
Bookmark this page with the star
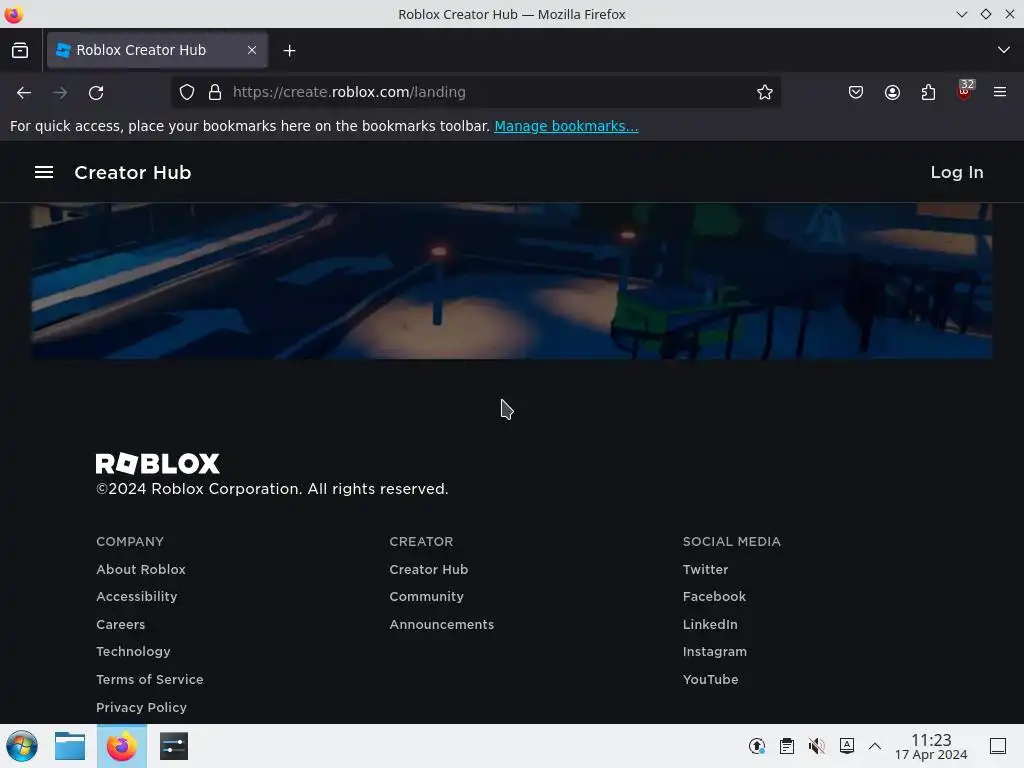pos(765,92)
